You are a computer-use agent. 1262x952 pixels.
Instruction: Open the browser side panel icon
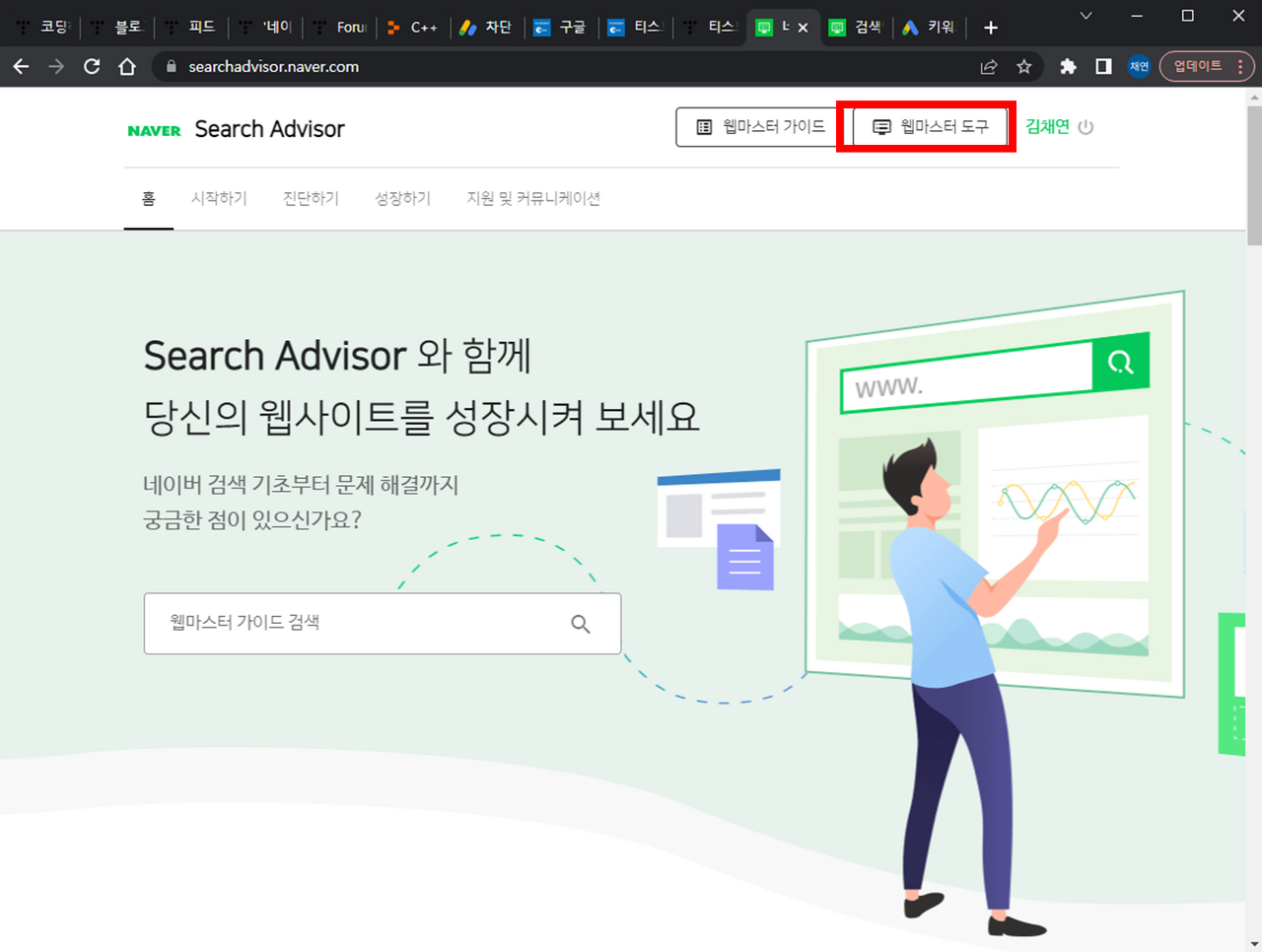point(1103,66)
